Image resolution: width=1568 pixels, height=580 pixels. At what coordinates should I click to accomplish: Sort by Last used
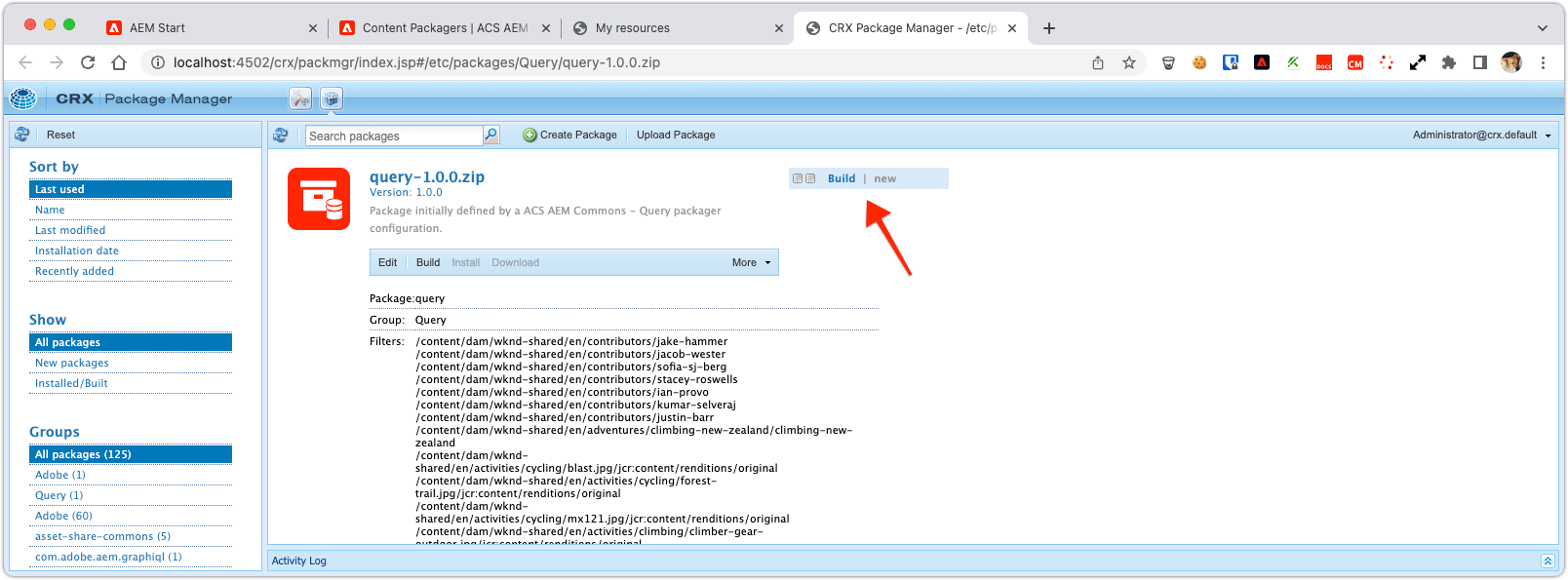131,189
